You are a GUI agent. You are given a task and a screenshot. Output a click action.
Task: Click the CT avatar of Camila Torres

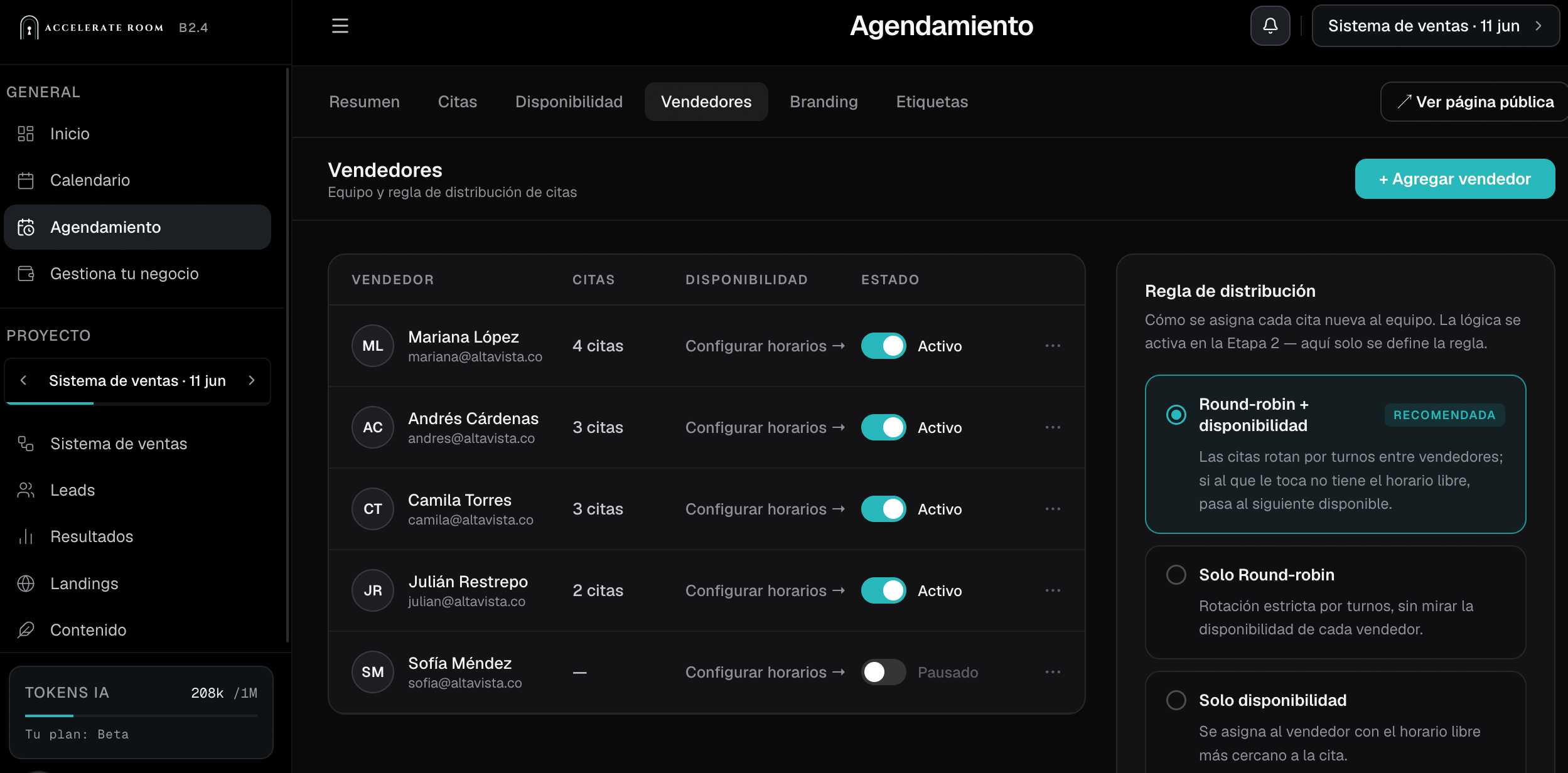(x=373, y=509)
